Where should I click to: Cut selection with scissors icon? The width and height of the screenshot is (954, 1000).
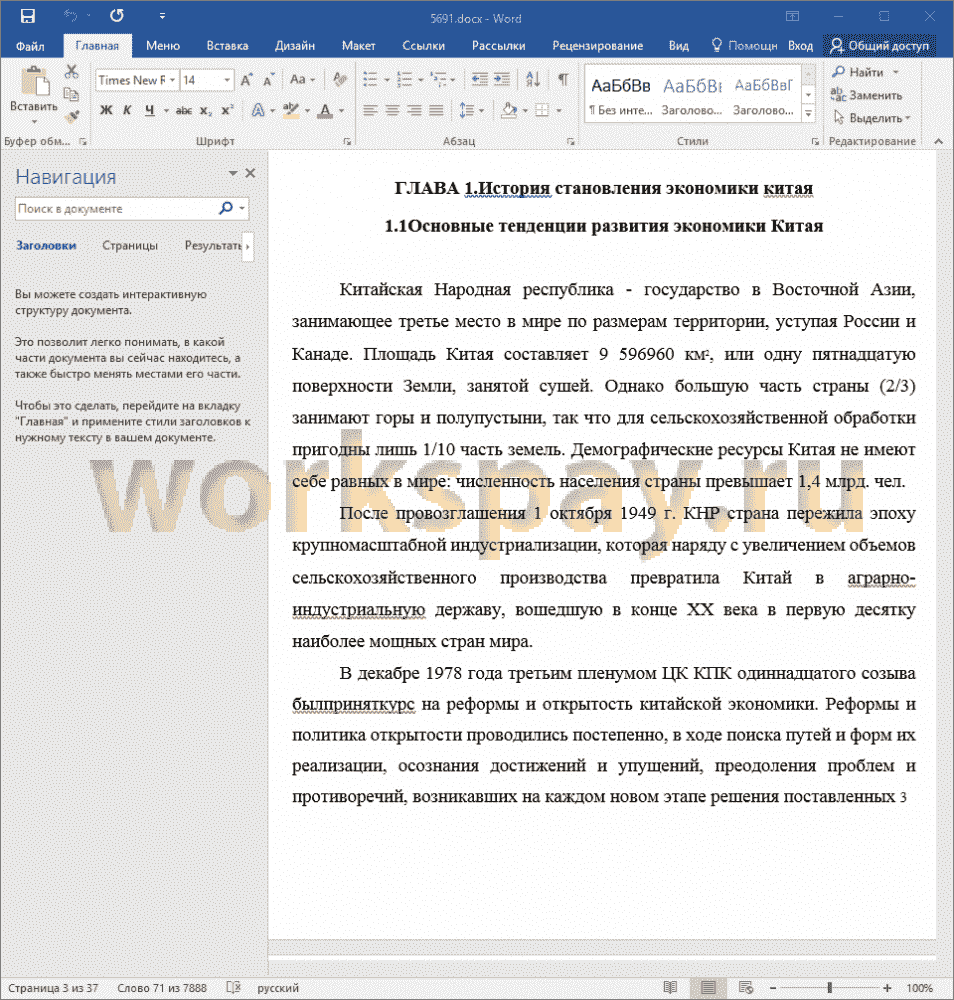71,71
